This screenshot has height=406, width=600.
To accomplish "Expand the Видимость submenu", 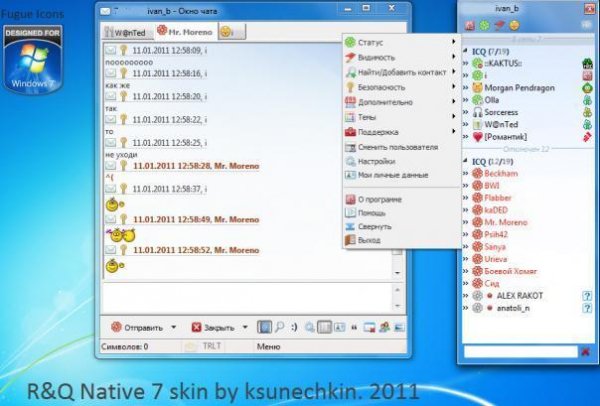I will tap(401, 57).
